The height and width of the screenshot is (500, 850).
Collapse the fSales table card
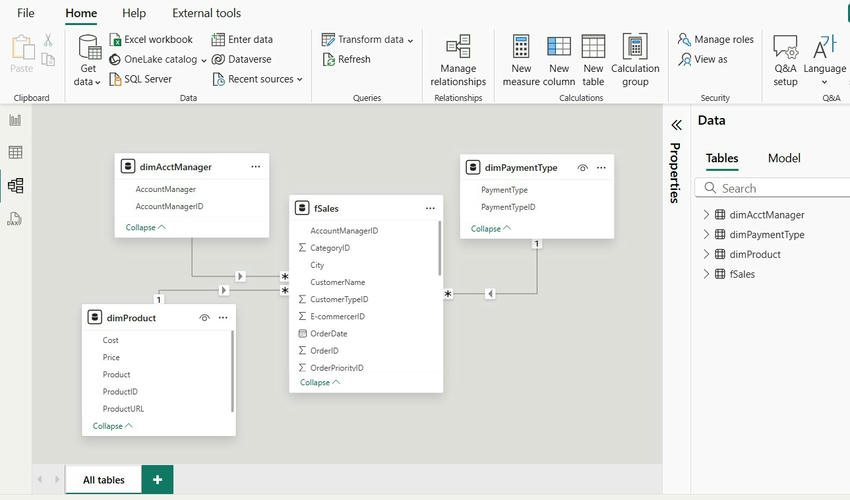click(320, 382)
